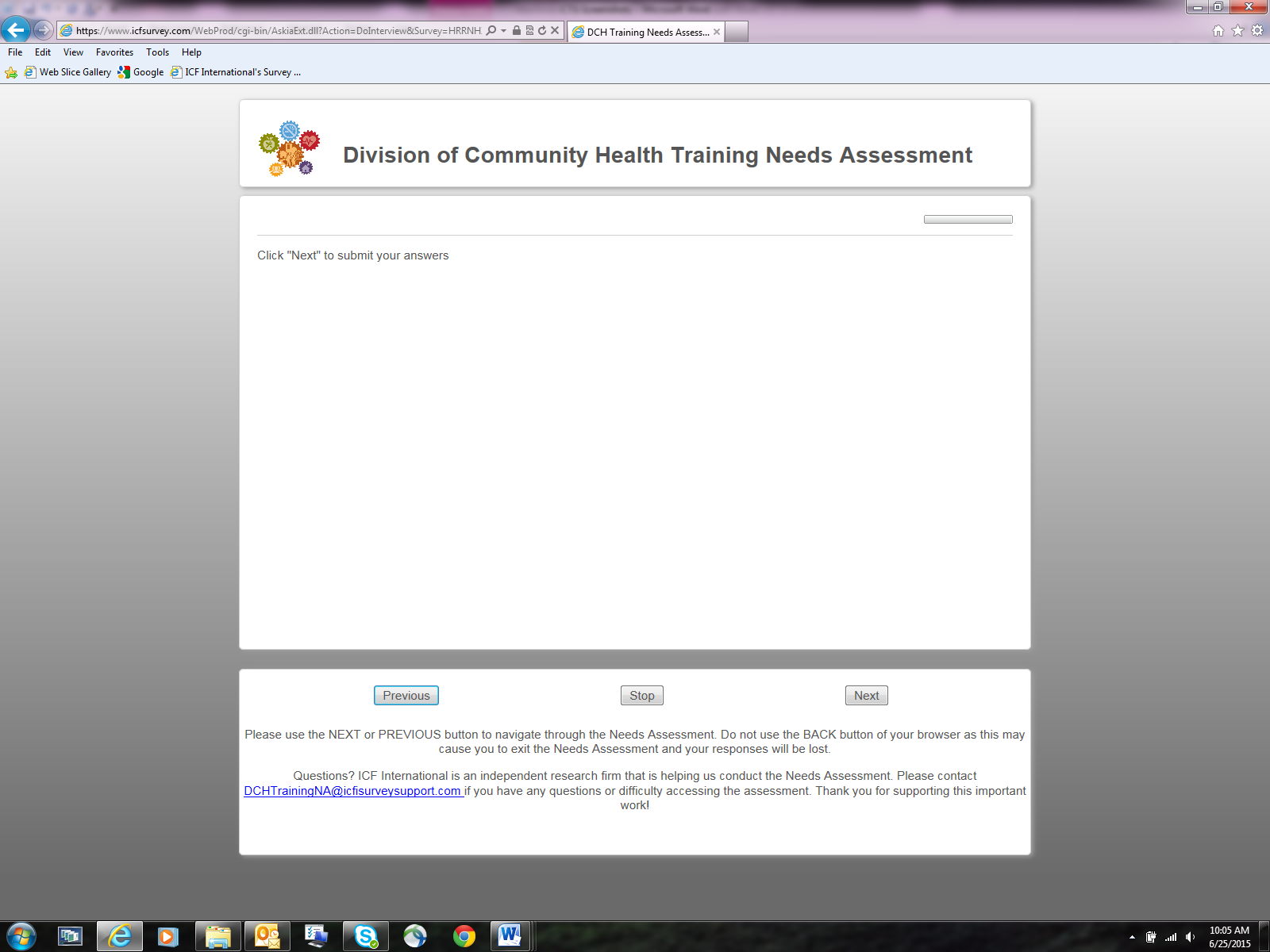Close the DCH Training Needs Assess tab
This screenshot has height=952, width=1270.
[717, 32]
